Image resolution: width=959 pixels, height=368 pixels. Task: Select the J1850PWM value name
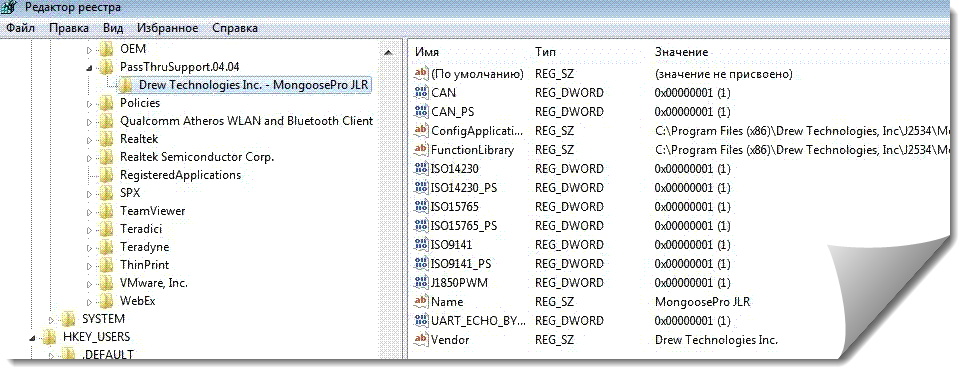pyautogui.click(x=459, y=282)
